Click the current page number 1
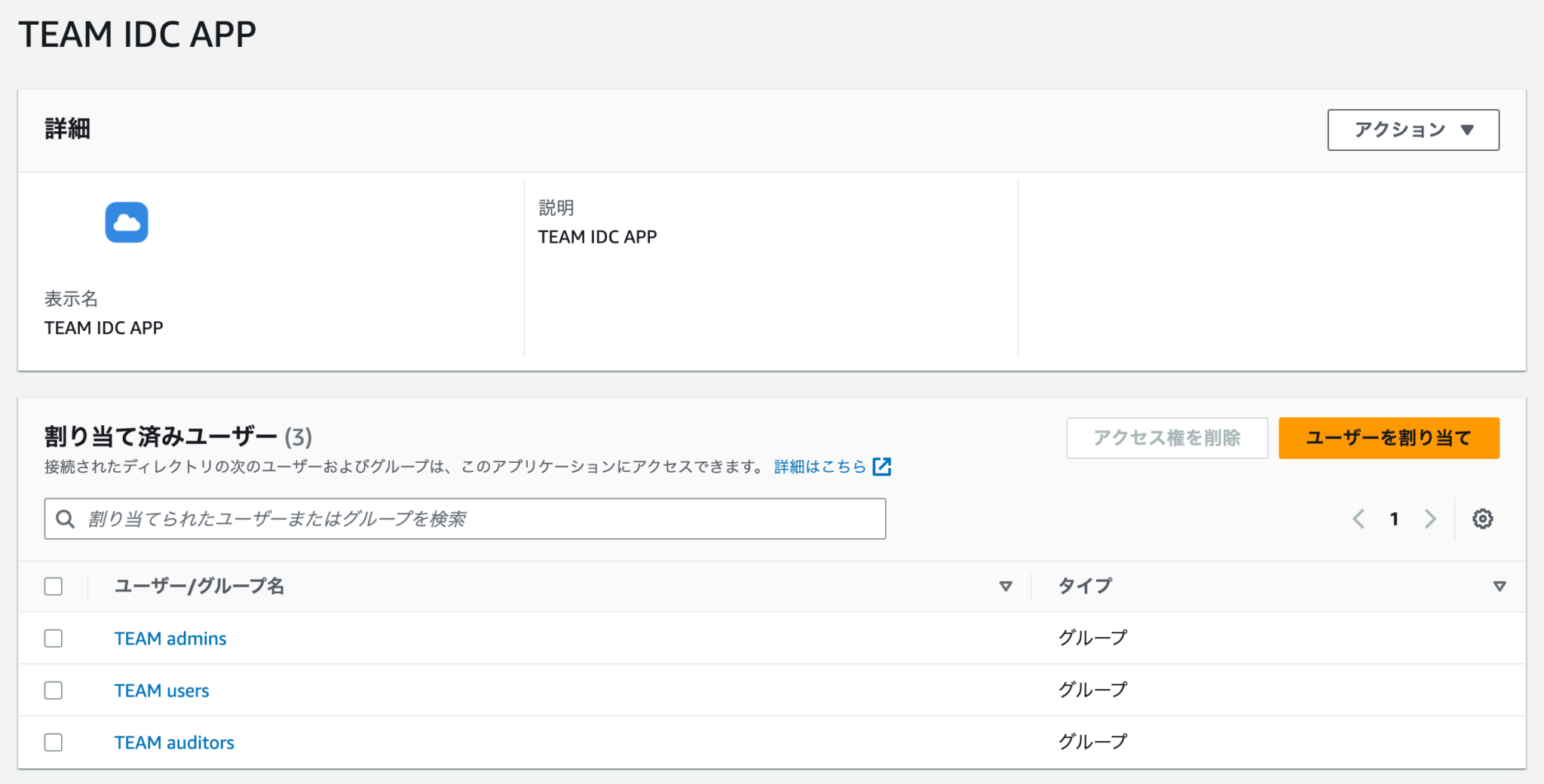Image resolution: width=1544 pixels, height=784 pixels. click(1394, 519)
